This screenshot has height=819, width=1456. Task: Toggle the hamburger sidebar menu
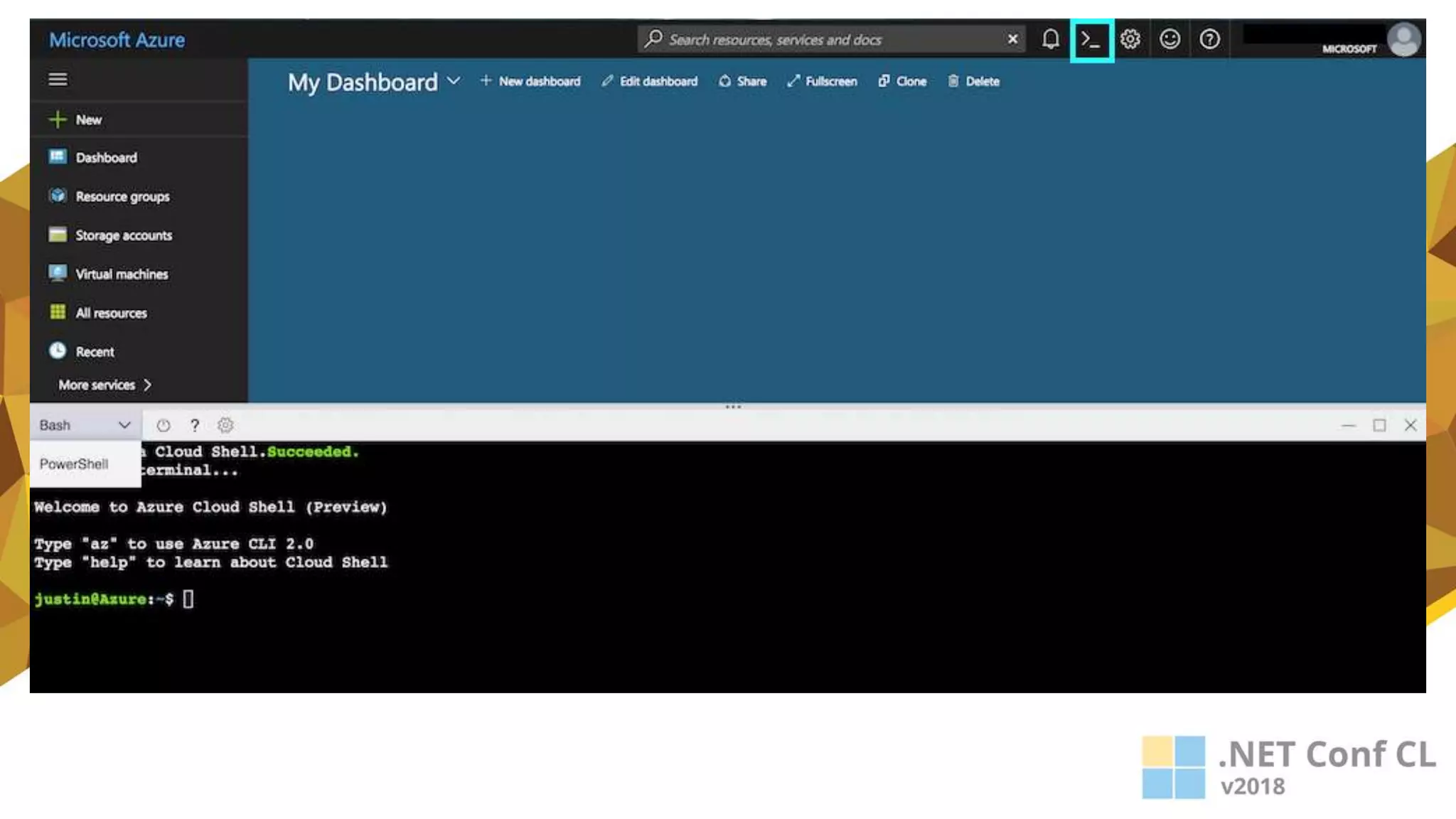click(x=58, y=80)
